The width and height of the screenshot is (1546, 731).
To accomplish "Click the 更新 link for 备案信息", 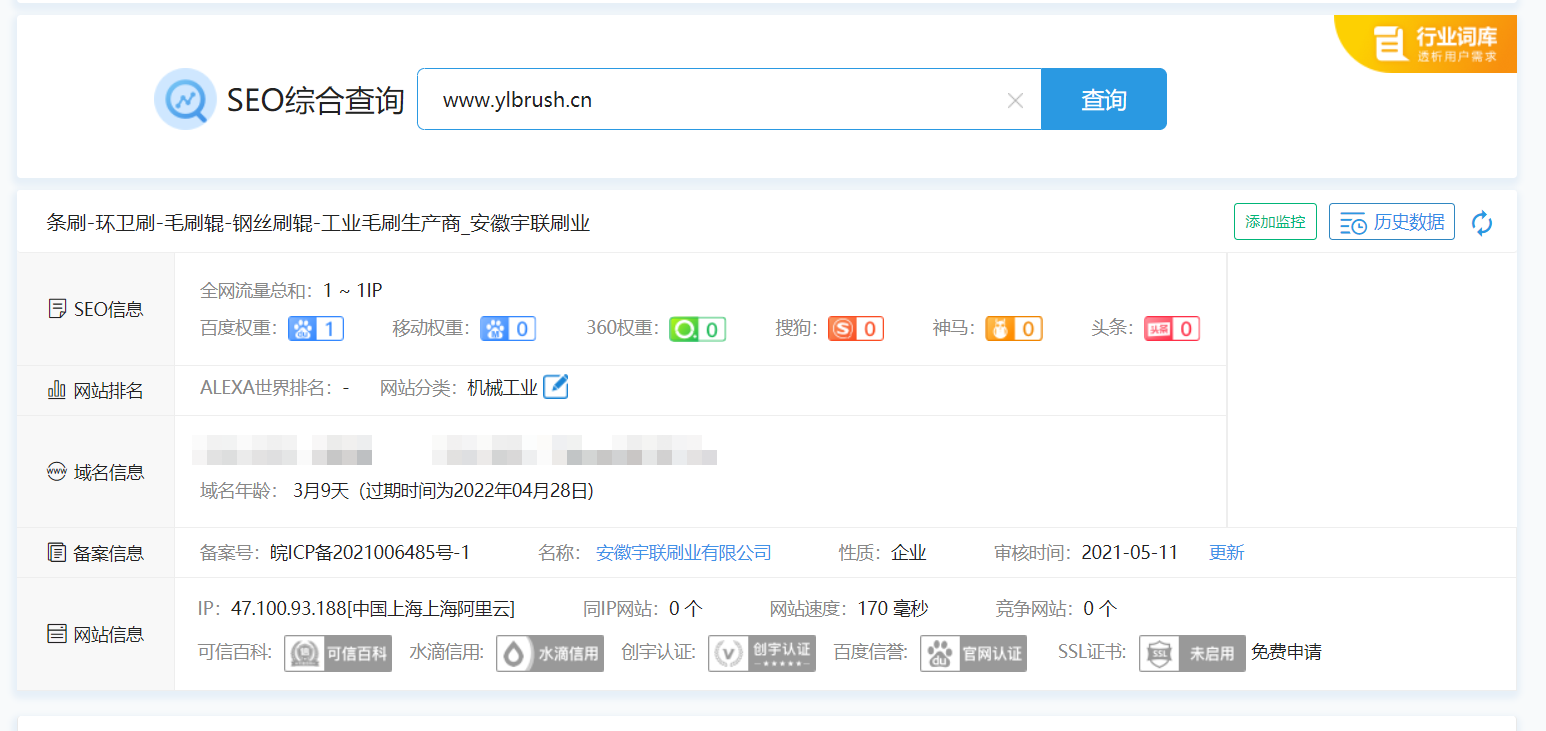I will coord(1227,553).
